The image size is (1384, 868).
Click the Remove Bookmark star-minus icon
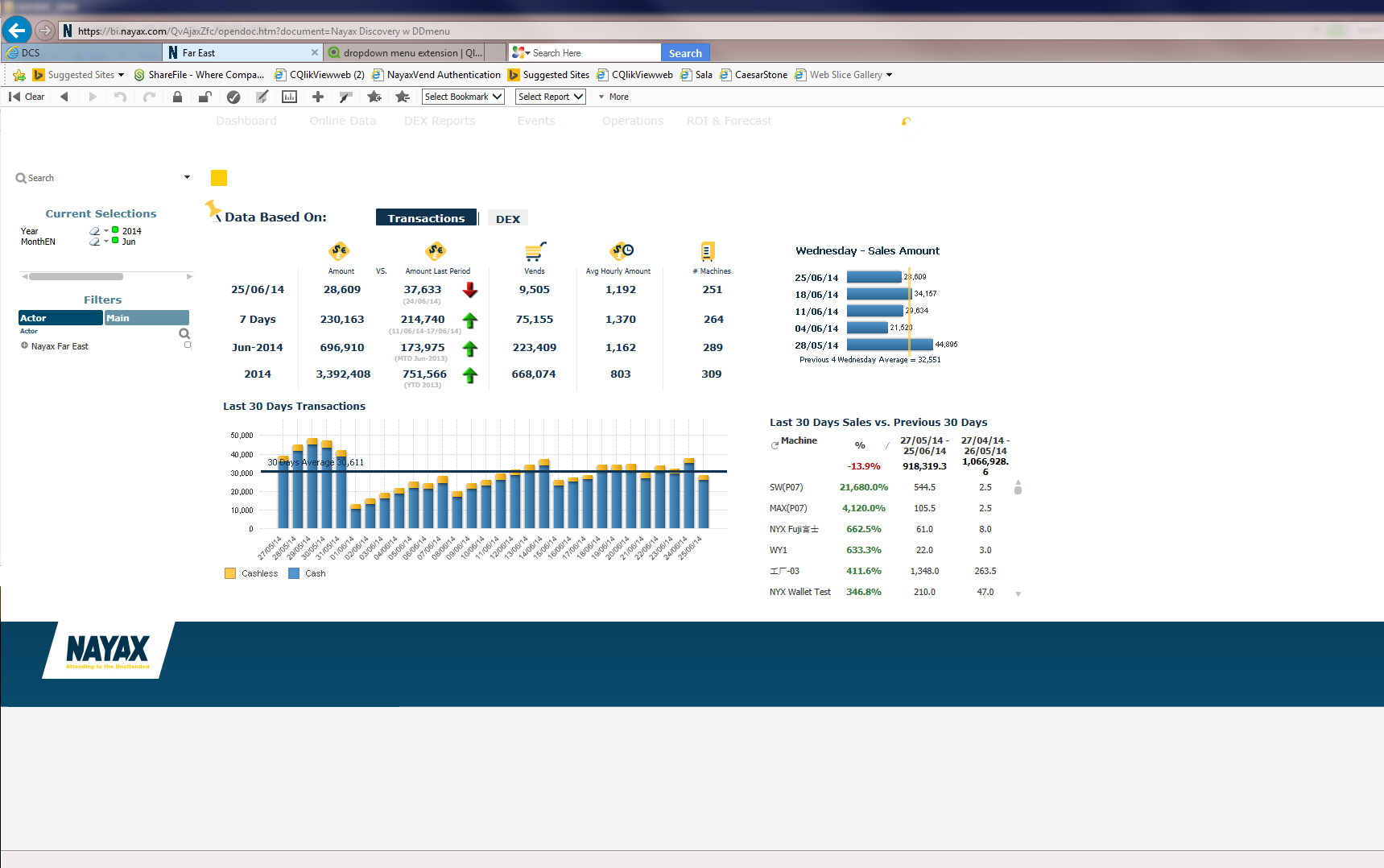pyautogui.click(x=403, y=97)
